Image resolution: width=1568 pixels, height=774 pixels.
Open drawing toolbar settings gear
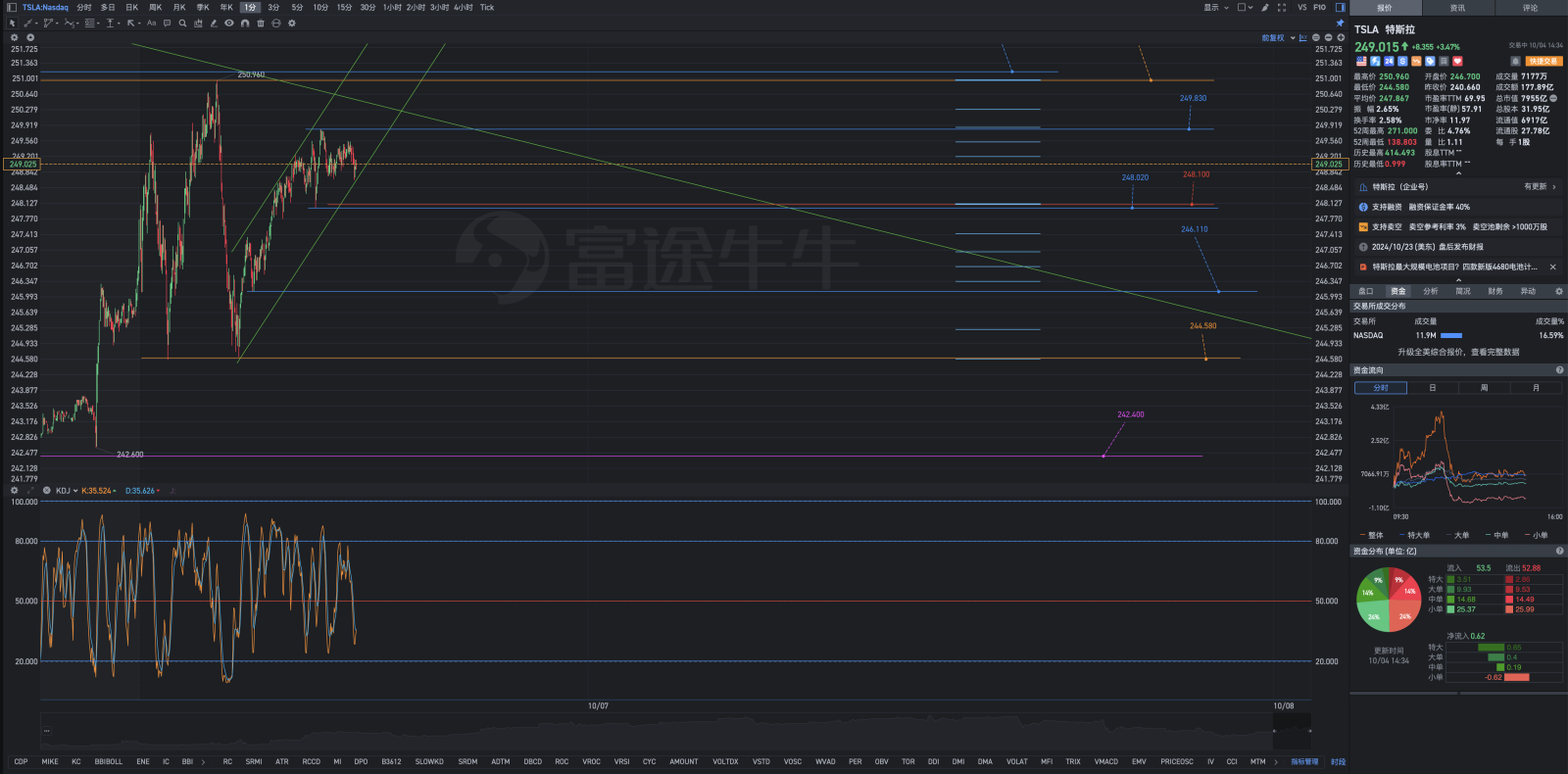[x=292, y=23]
